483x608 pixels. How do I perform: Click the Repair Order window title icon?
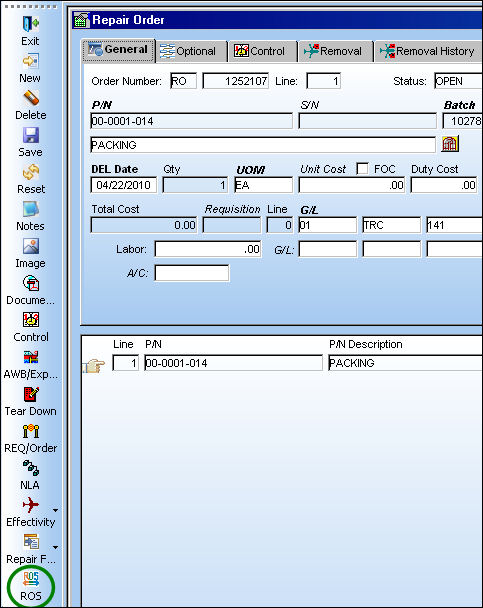[x=81, y=19]
